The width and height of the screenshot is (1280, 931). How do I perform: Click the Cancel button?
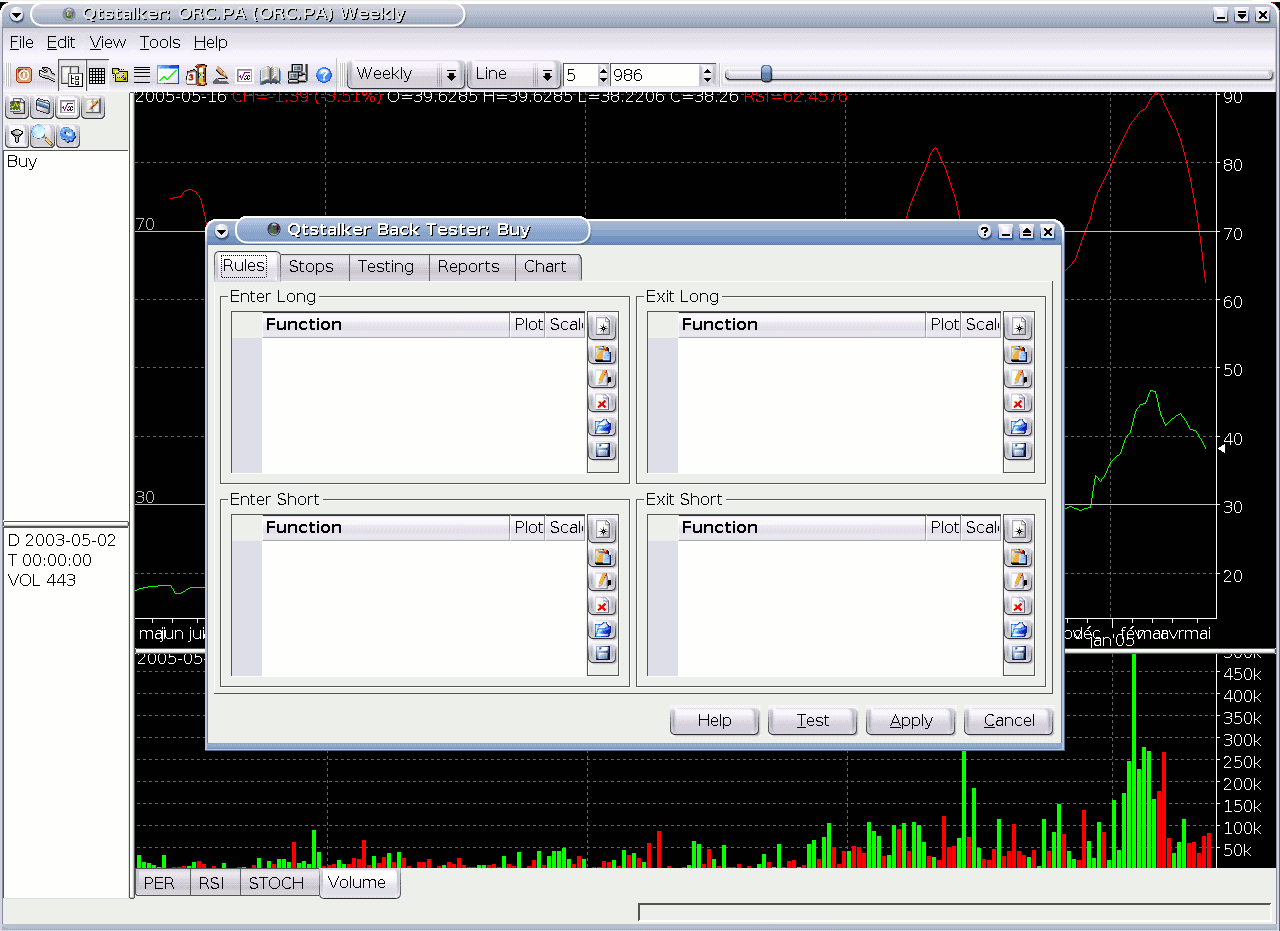1009,721
